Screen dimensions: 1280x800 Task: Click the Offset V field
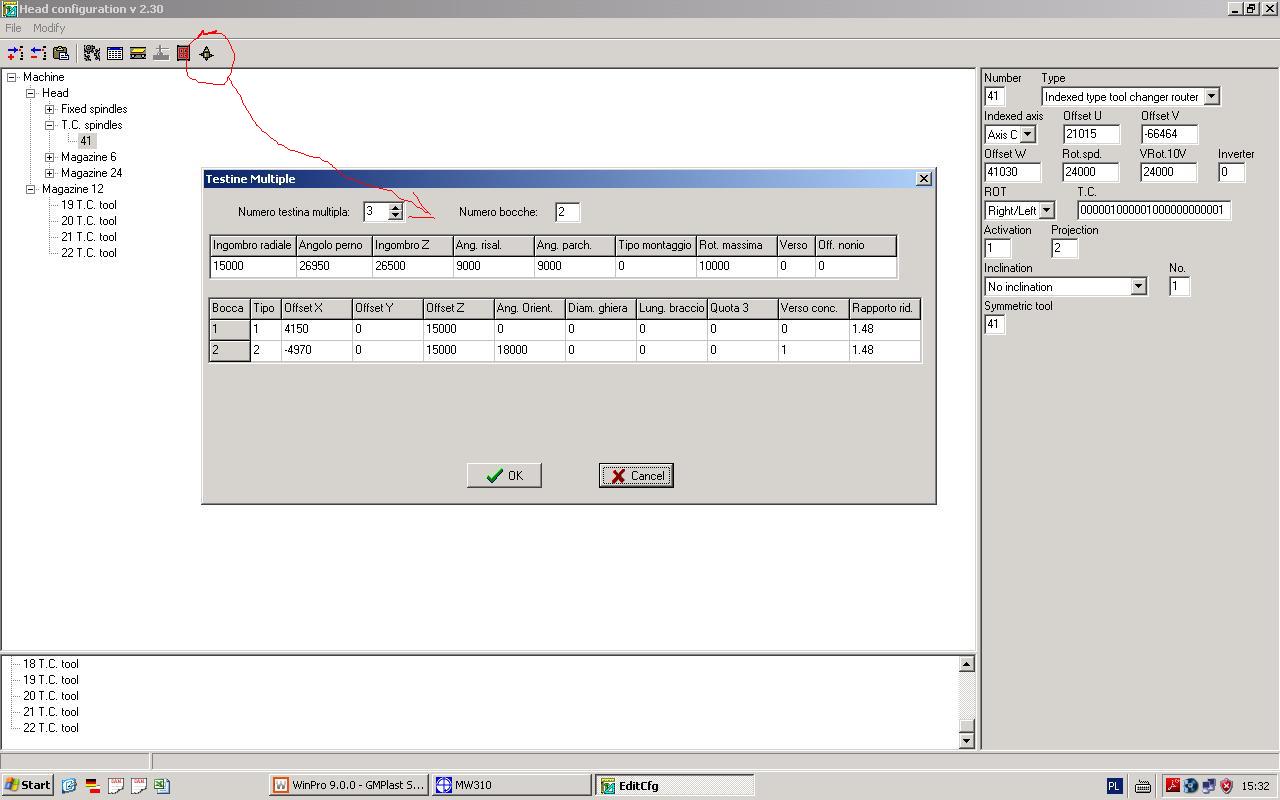(1169, 134)
